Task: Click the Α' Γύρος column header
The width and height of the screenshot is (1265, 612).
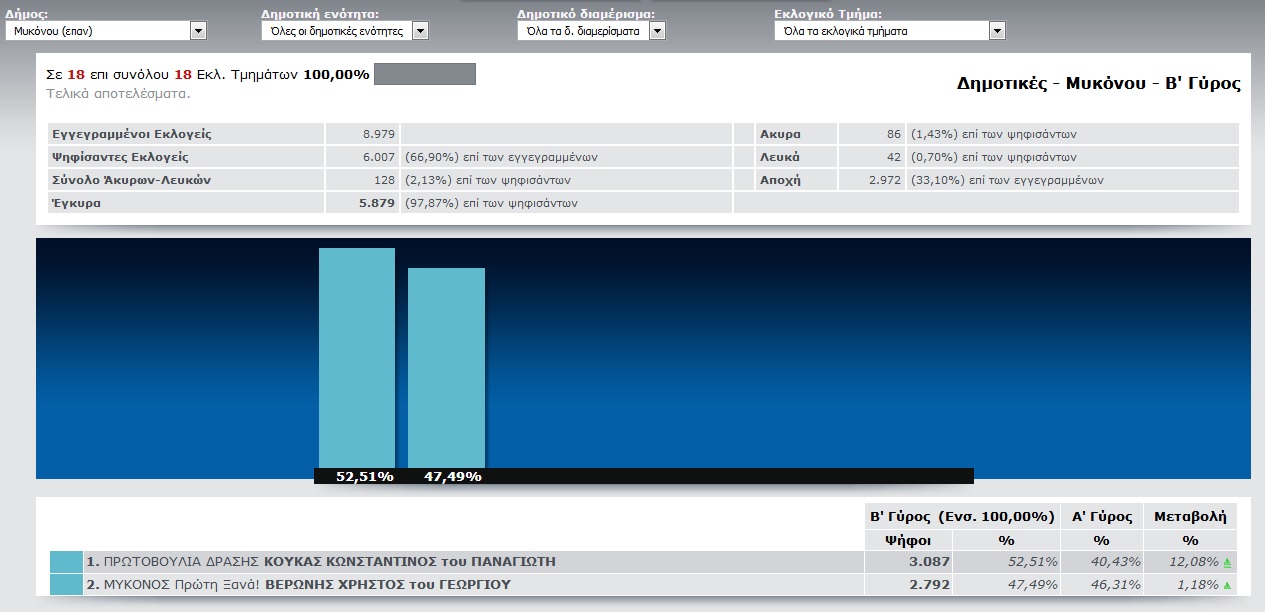Action: click(1100, 517)
